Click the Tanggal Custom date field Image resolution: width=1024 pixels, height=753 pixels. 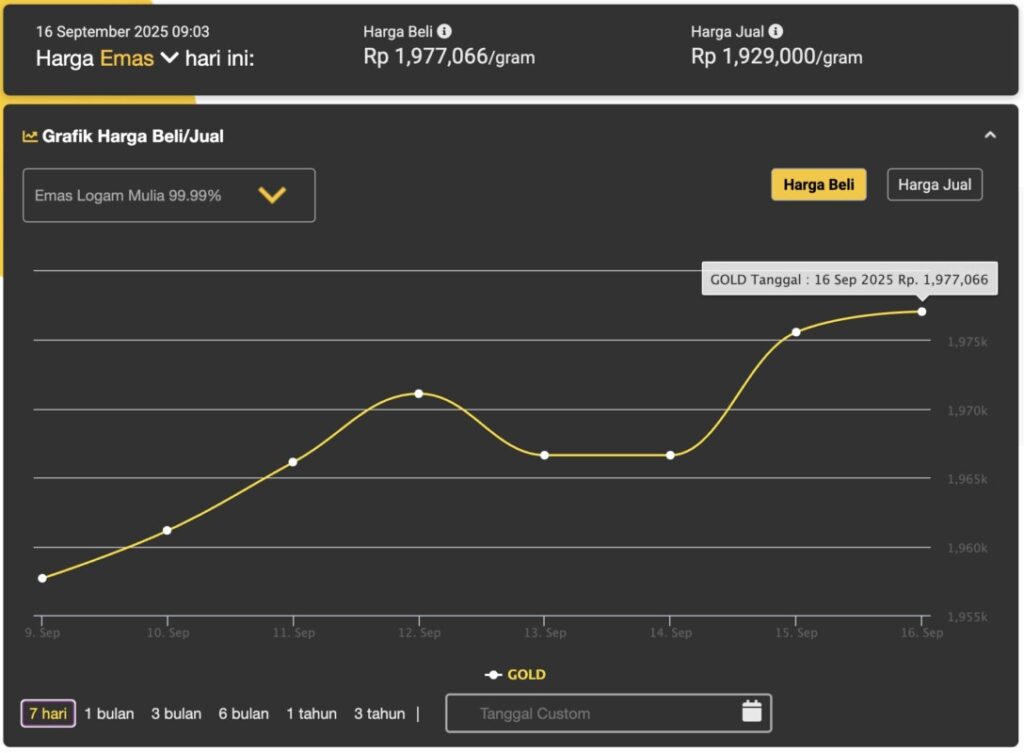tap(590, 713)
